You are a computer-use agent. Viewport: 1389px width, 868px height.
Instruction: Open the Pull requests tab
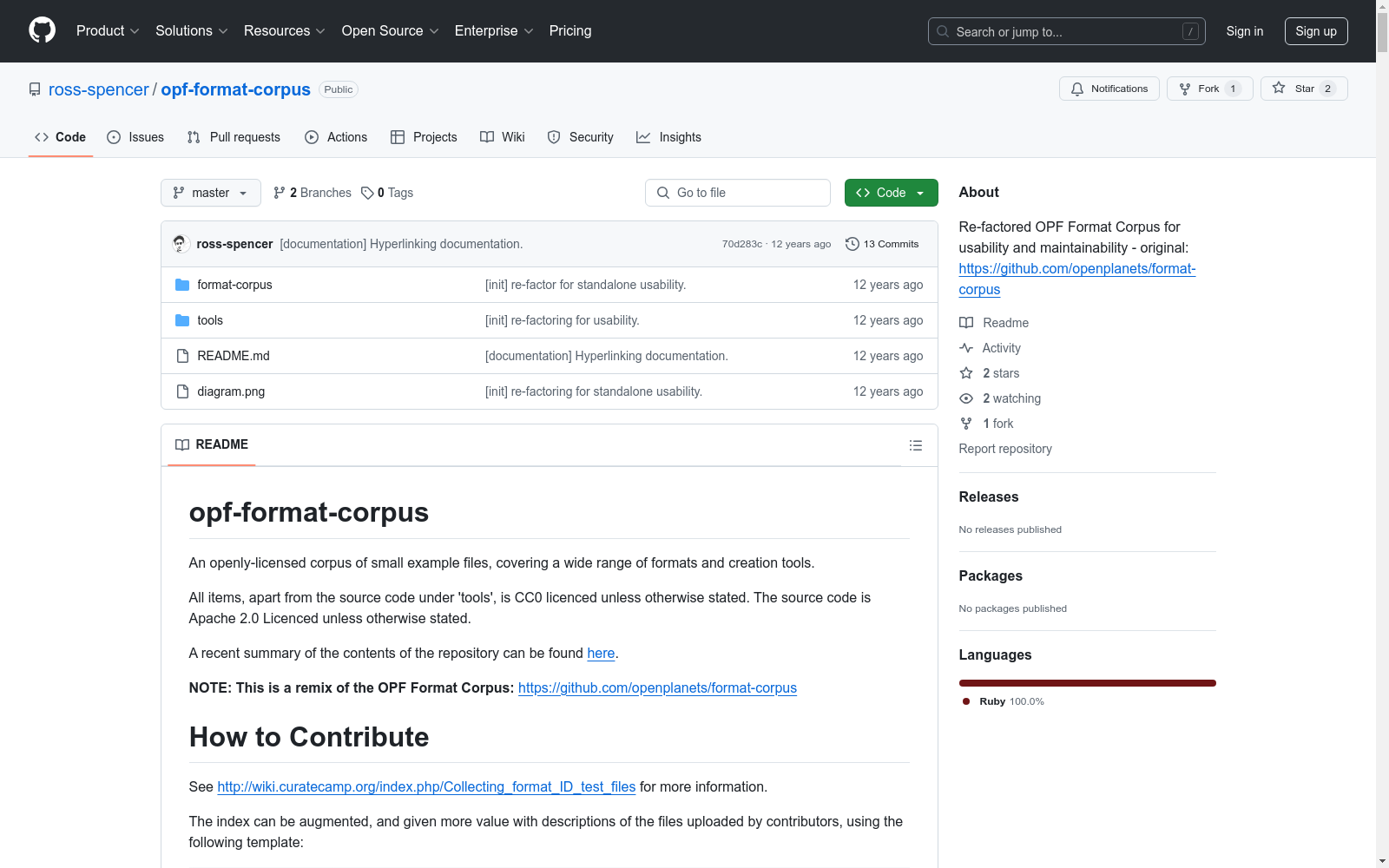point(234,137)
